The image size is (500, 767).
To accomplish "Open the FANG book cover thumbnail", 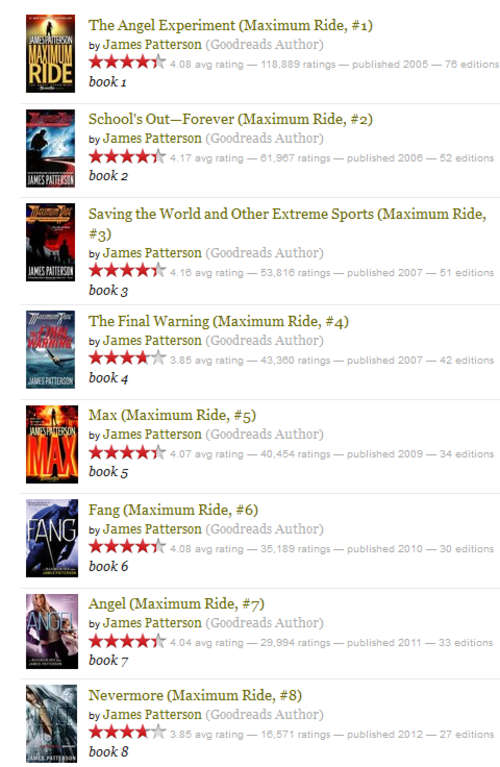I will 52,538.
